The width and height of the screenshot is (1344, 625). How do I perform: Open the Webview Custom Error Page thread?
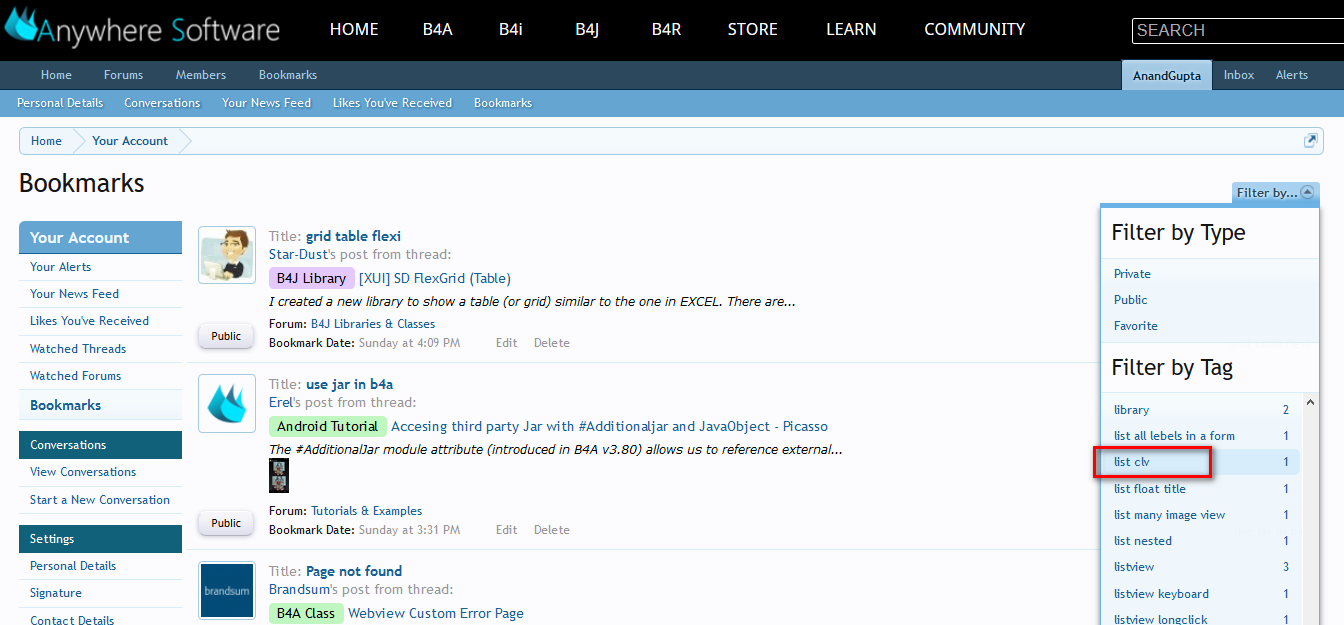[436, 613]
